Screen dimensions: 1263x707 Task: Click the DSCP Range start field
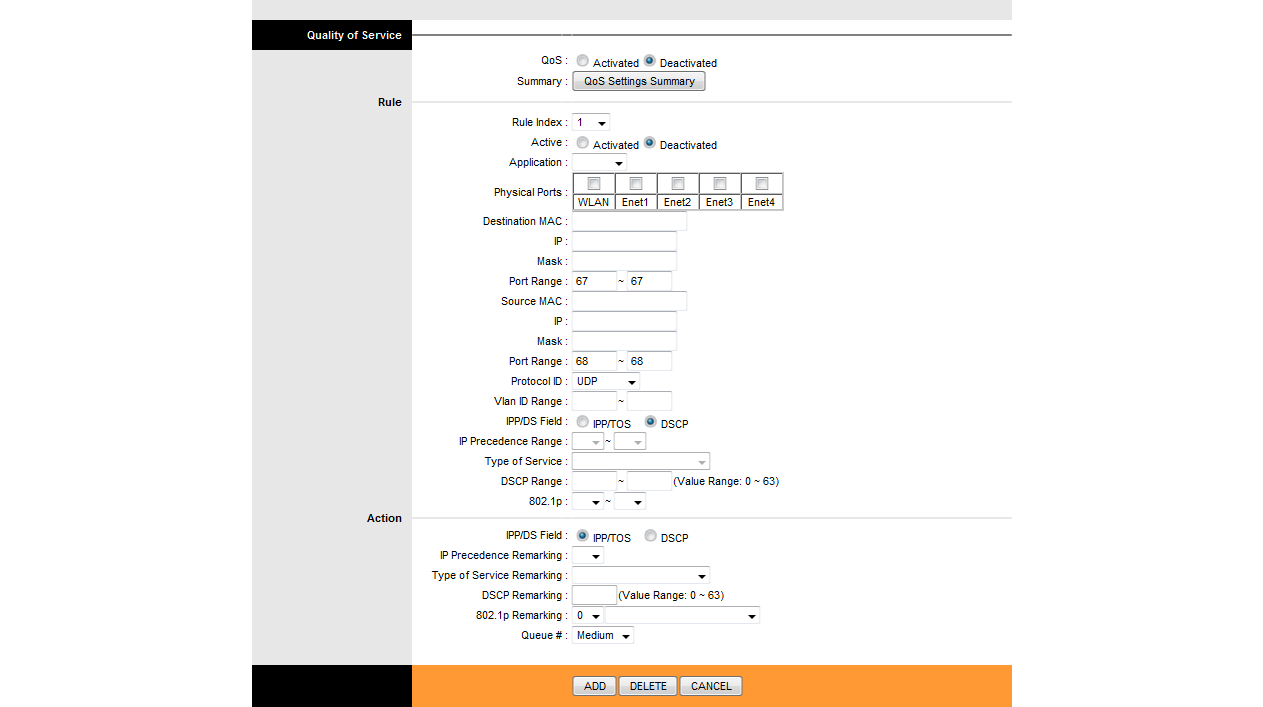click(594, 481)
